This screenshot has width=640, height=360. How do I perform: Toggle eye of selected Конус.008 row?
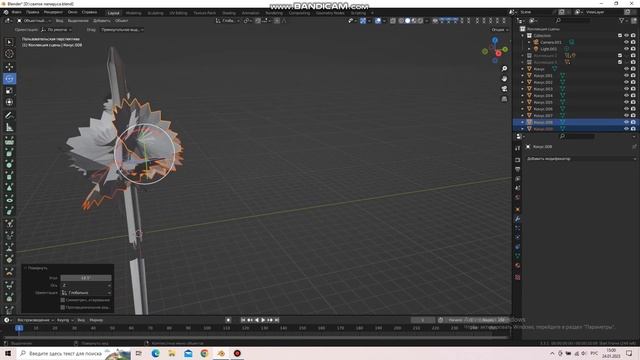pyautogui.click(x=626, y=122)
